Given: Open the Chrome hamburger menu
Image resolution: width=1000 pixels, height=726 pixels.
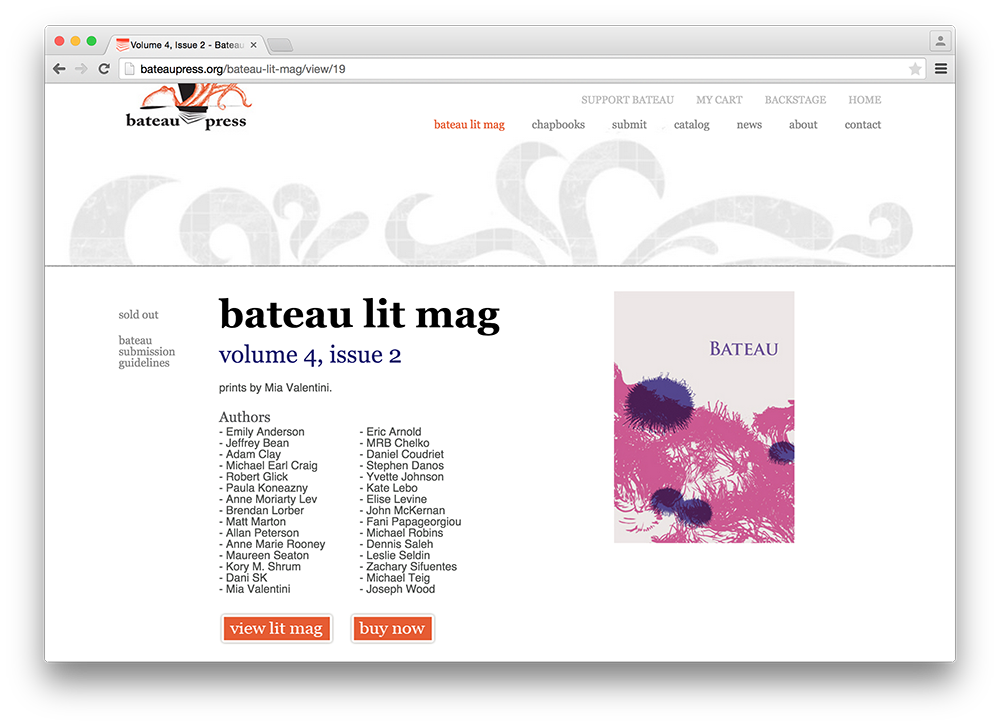Looking at the screenshot, I should pos(941,69).
